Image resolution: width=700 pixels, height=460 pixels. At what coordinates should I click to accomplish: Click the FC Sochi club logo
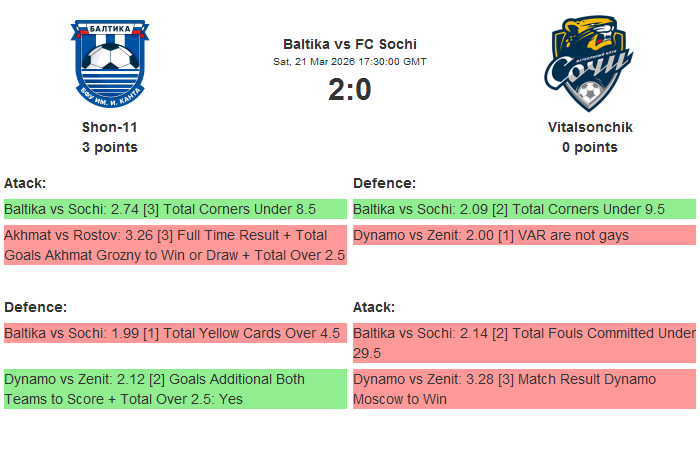590,64
